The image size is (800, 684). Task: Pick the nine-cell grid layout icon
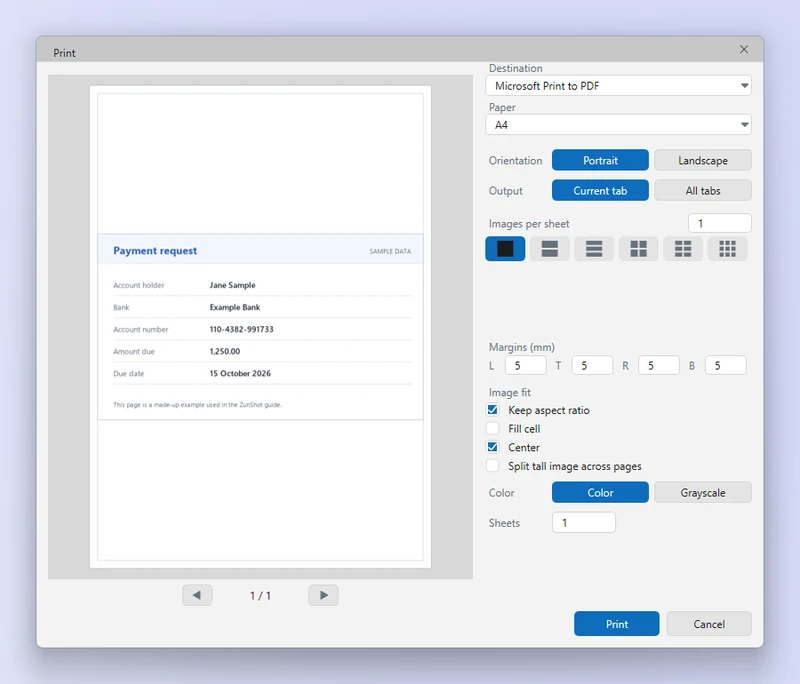[x=728, y=249]
